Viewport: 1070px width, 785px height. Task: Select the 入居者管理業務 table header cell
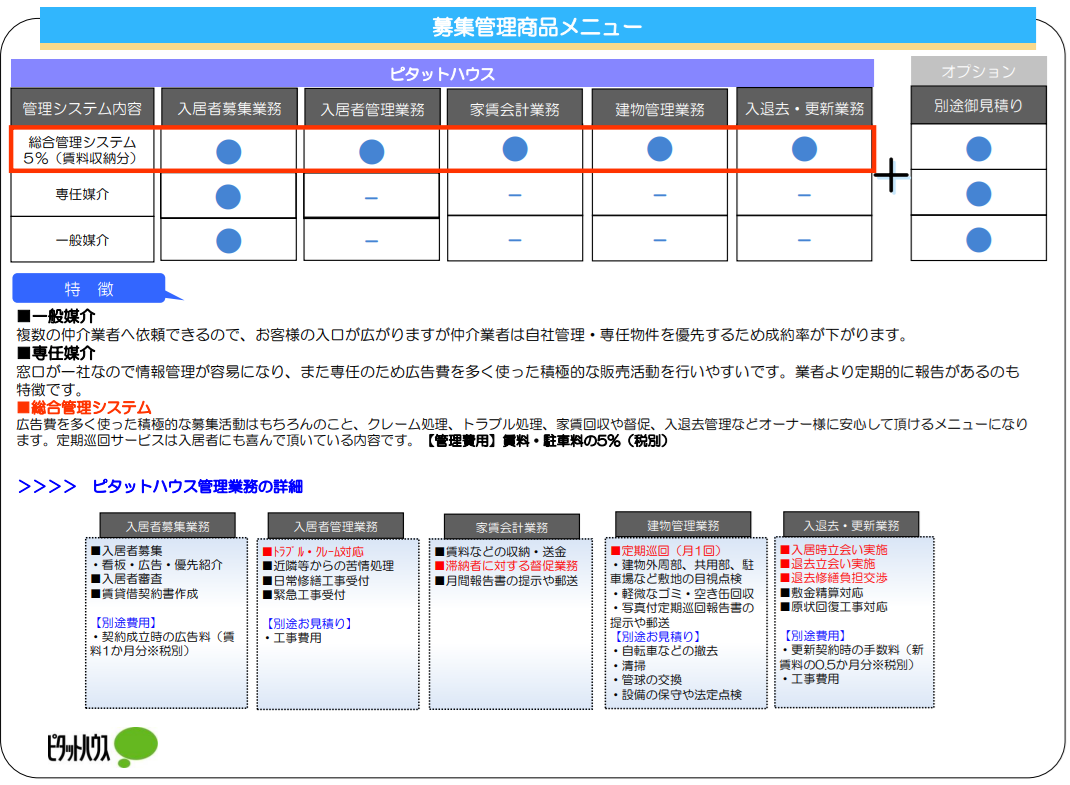pyautogui.click(x=372, y=109)
